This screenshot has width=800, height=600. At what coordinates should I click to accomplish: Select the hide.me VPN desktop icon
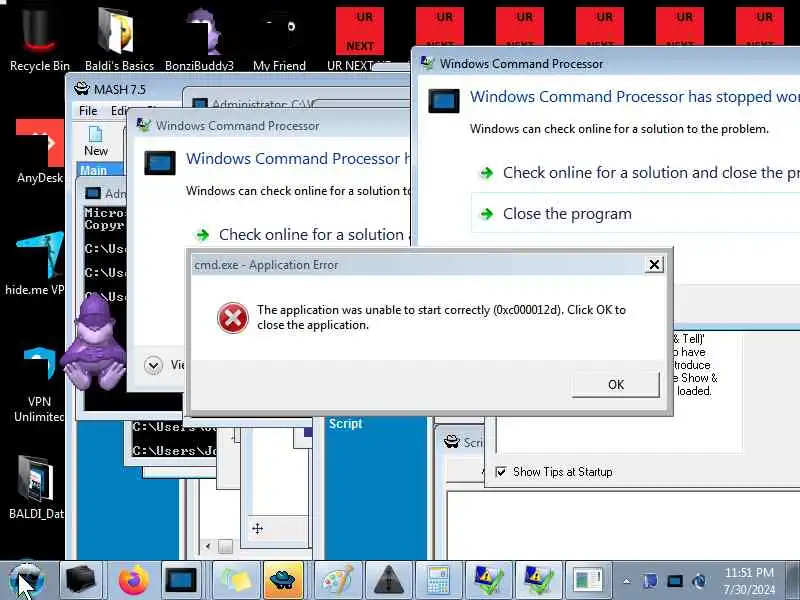click(x=36, y=263)
